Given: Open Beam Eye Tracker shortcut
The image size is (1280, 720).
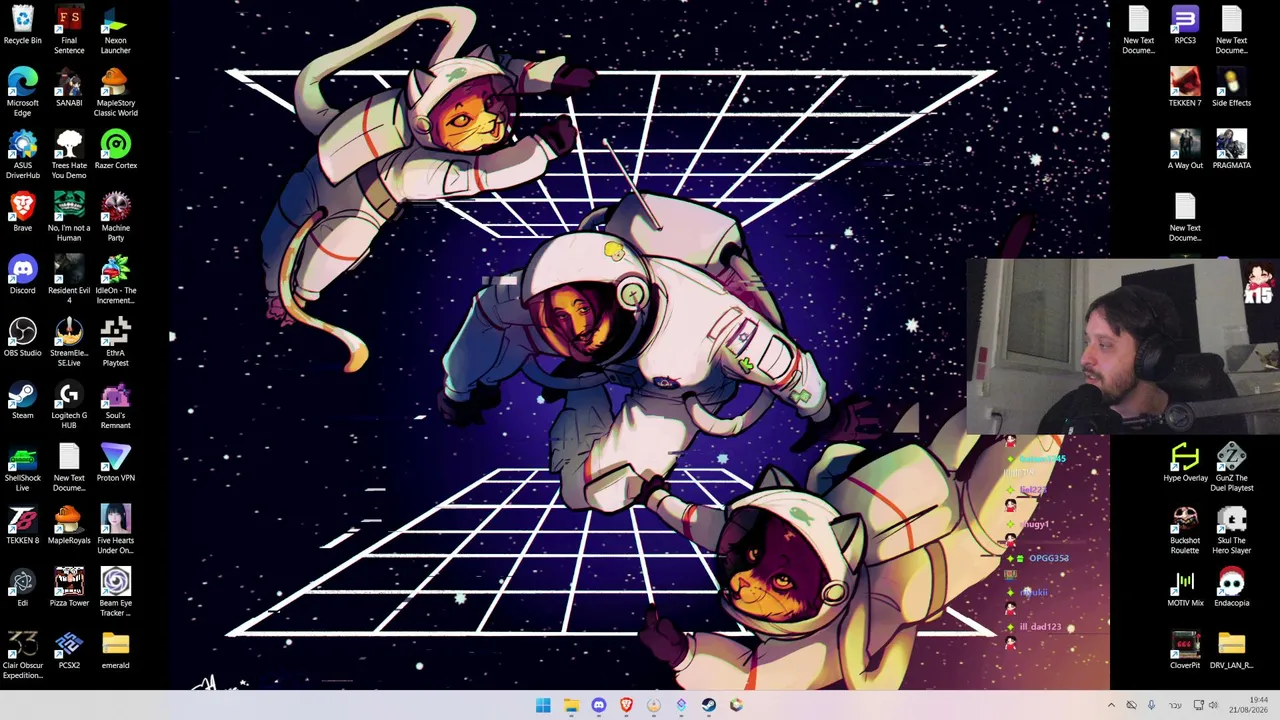Looking at the screenshot, I should tap(115, 593).
